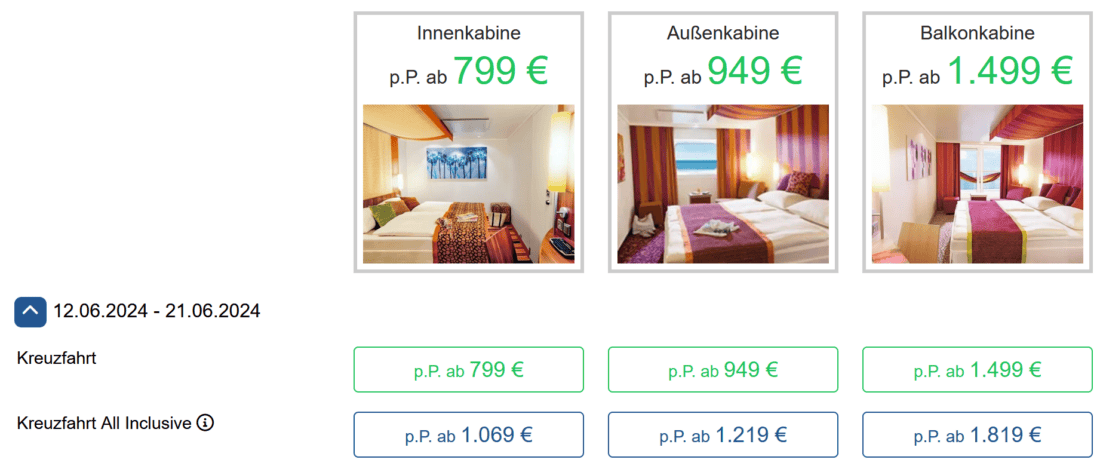Click the Außenkabine card title
The image size is (1100, 472).
click(723, 34)
